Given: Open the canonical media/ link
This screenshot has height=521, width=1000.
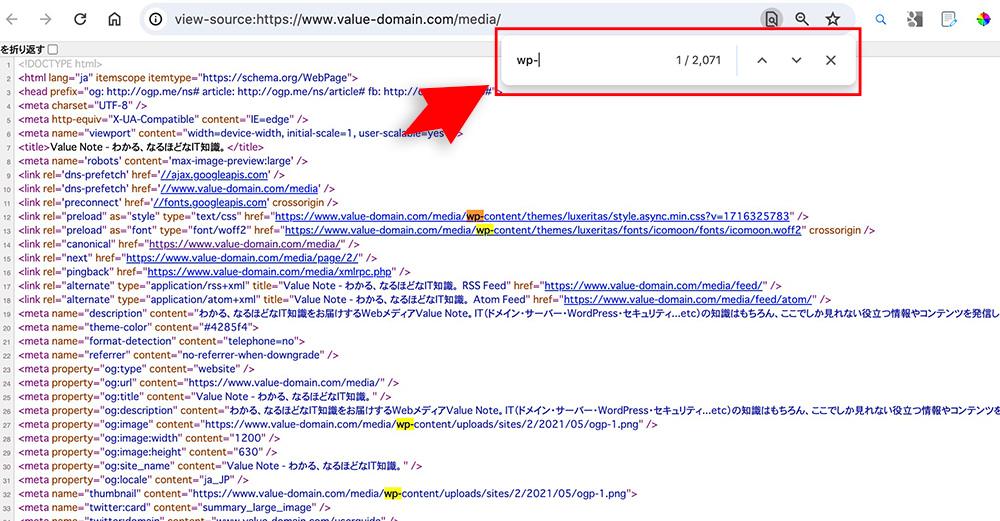Looking at the screenshot, I should (246, 244).
